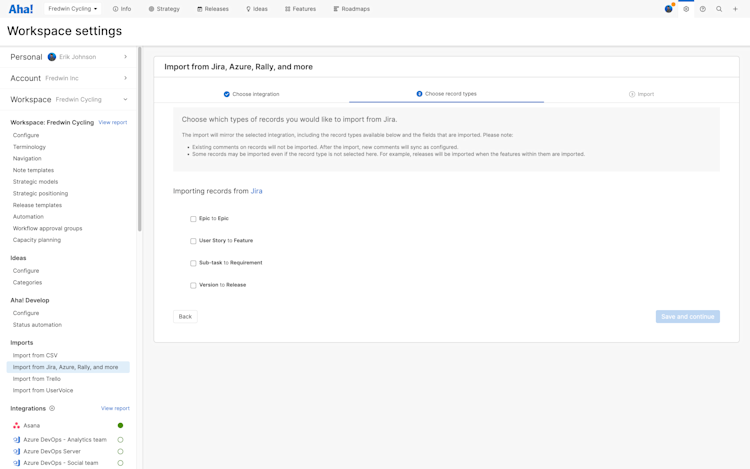Open Configure under Ideas
Screen dimensions: 750x469
pyautogui.click(x=26, y=271)
